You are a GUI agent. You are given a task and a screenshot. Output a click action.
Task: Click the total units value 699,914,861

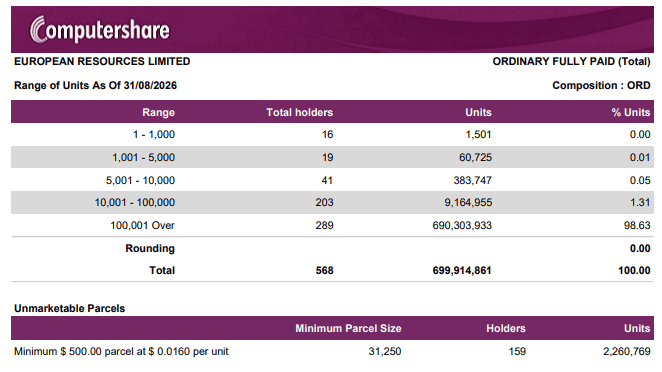tap(462, 271)
